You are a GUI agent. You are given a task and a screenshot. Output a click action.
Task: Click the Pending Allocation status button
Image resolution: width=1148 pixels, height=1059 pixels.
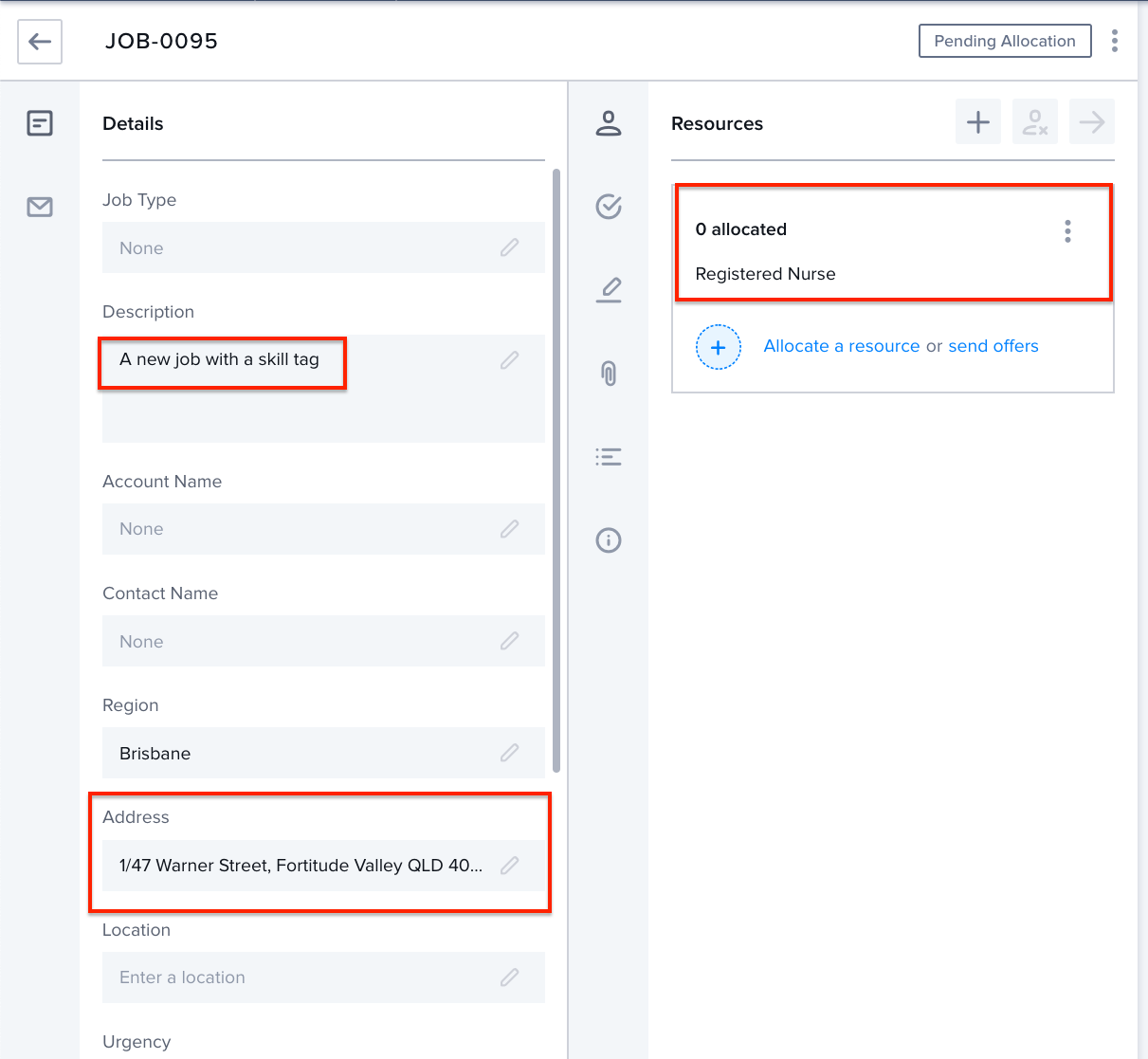coord(1005,41)
